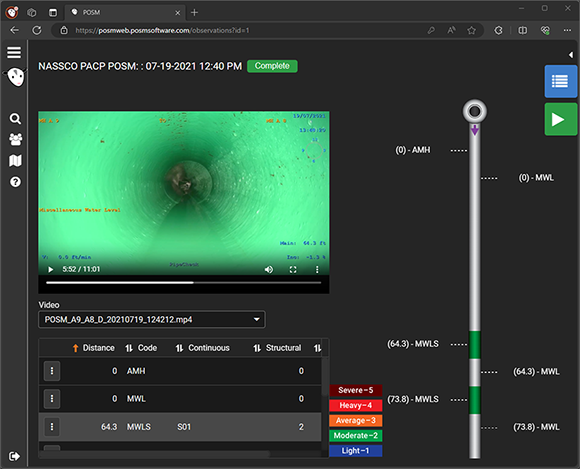Select the POSM browser tab
The width and height of the screenshot is (580, 469).
coord(125,13)
